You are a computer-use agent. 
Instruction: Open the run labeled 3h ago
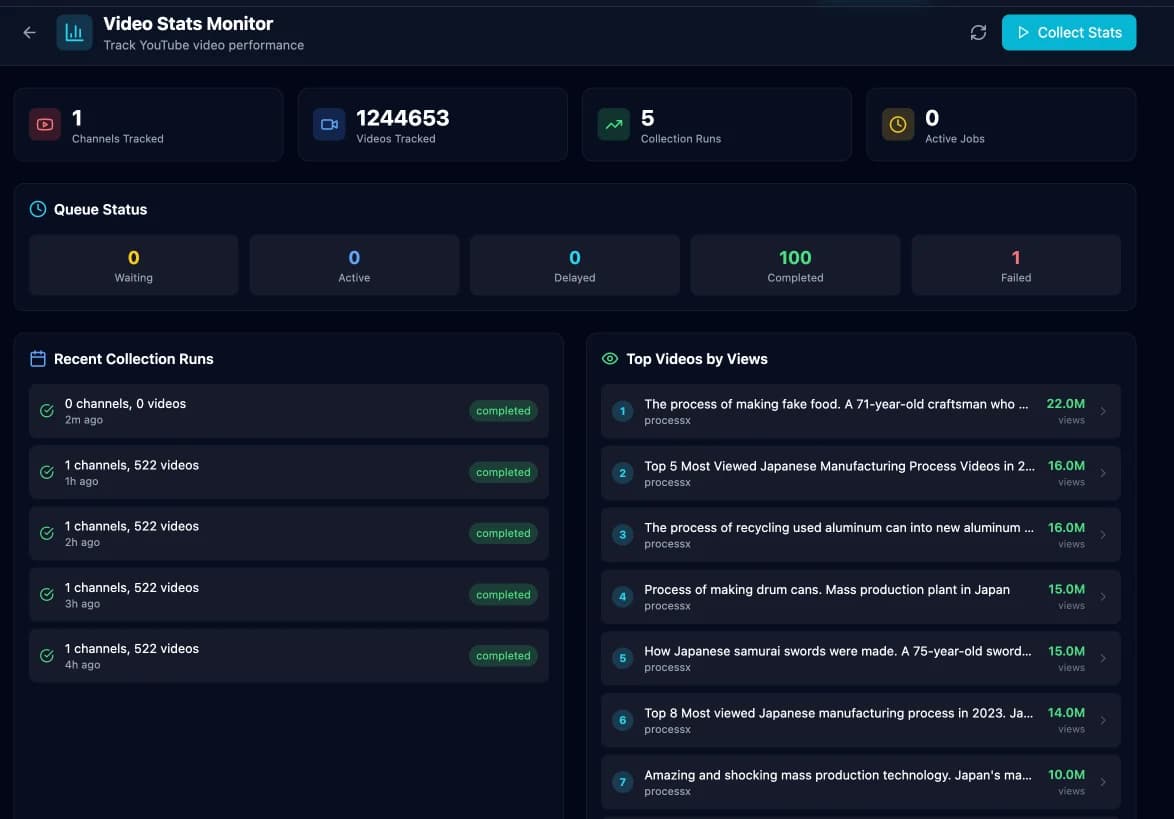click(289, 594)
